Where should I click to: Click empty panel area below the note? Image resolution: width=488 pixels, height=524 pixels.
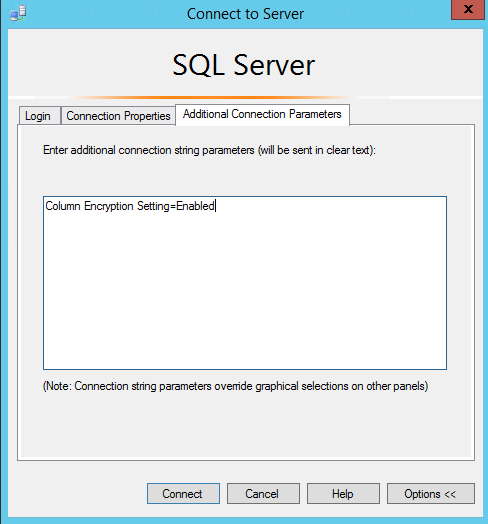245,426
